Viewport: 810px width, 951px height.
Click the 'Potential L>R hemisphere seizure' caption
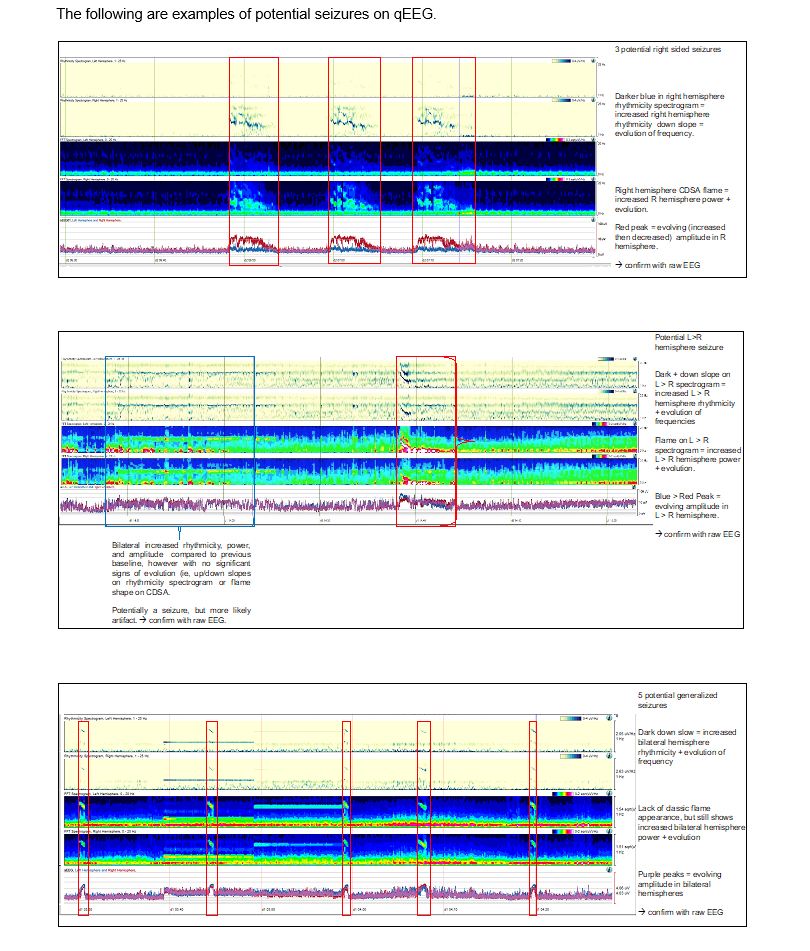click(689, 342)
